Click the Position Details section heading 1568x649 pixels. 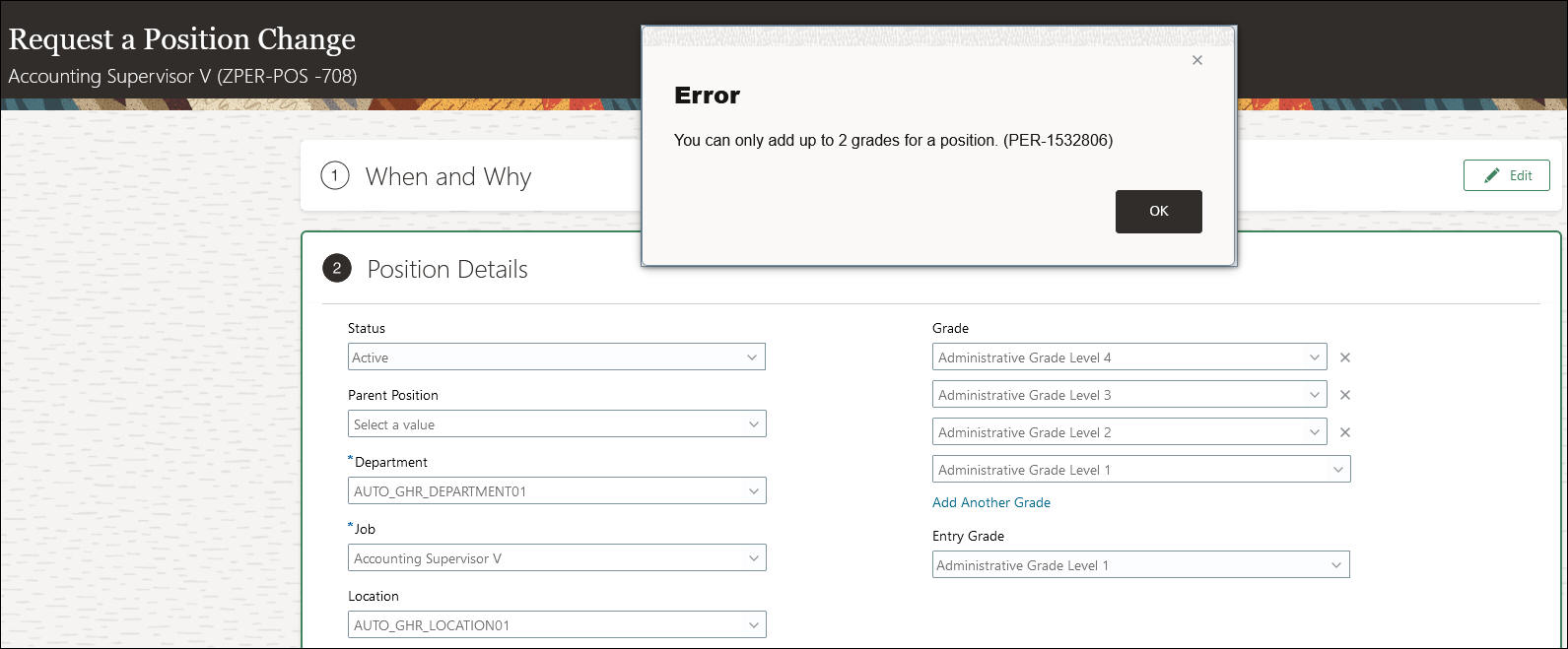coord(447,269)
